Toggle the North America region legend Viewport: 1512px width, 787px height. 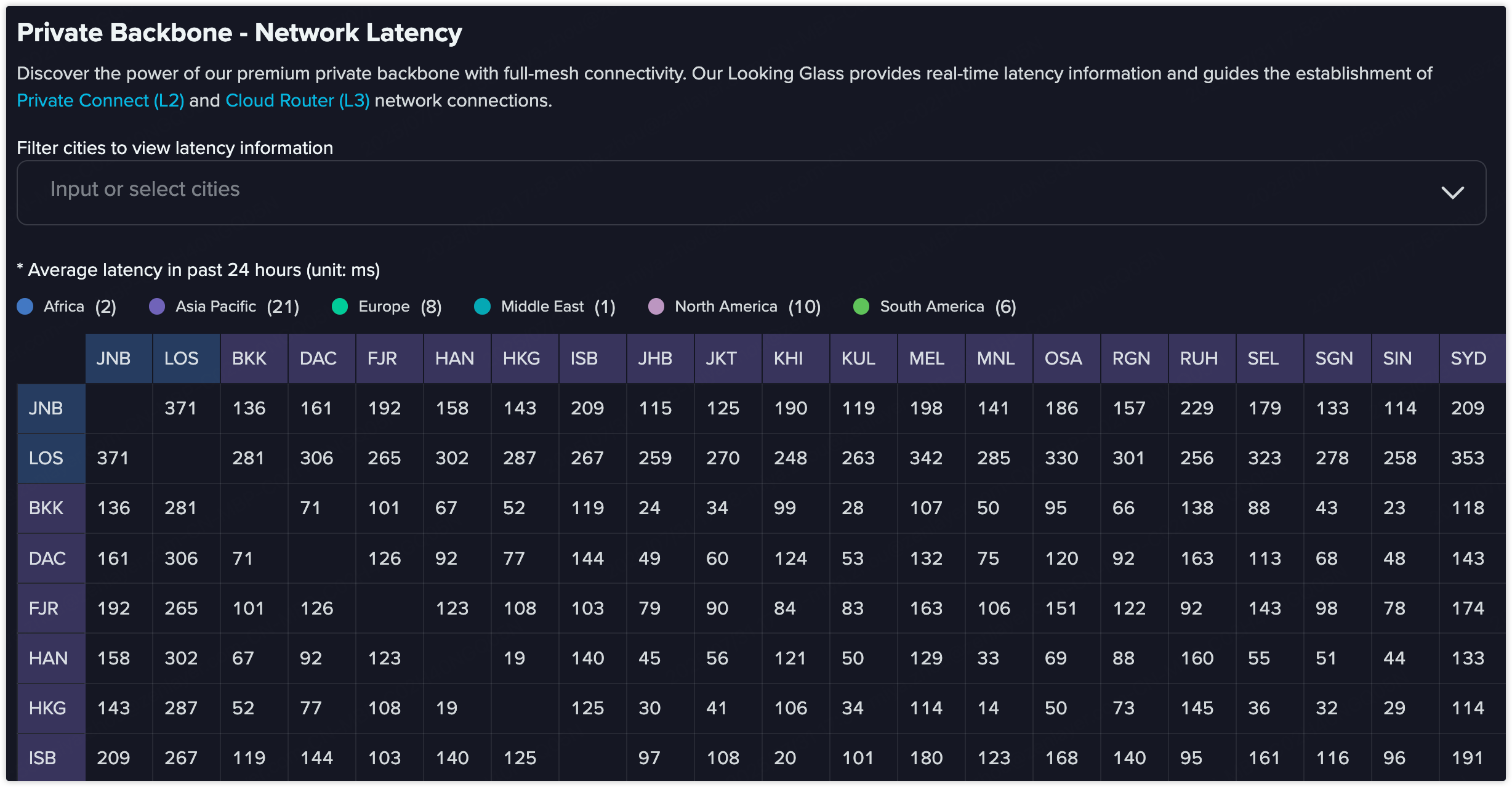coord(725,307)
